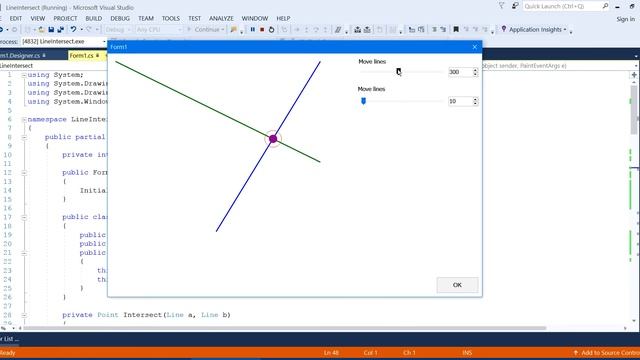Image resolution: width=640 pixels, height=360 pixels.
Task: Open the PROJECT menu
Action: [65, 18]
